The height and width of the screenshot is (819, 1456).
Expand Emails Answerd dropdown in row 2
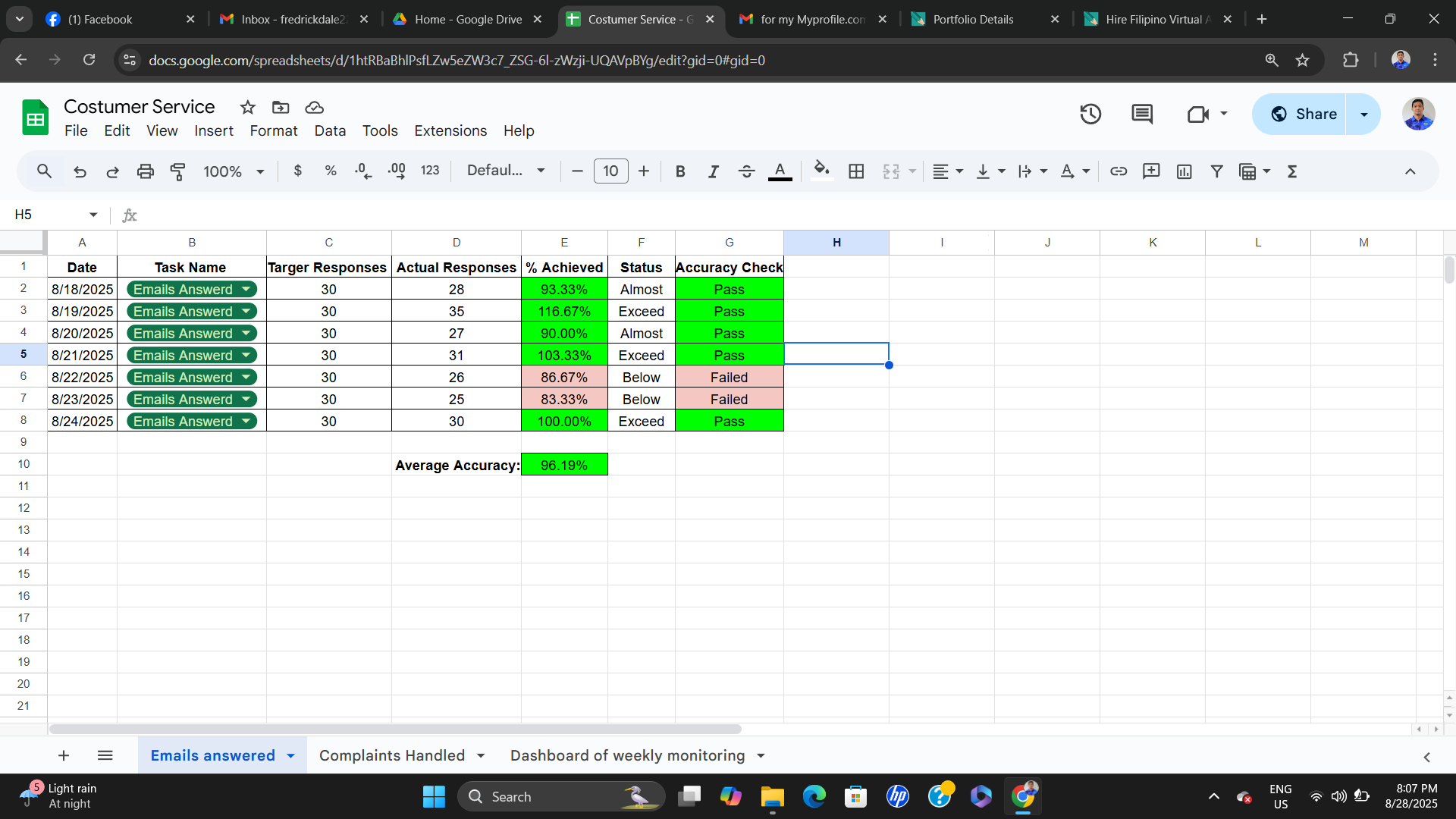point(246,289)
